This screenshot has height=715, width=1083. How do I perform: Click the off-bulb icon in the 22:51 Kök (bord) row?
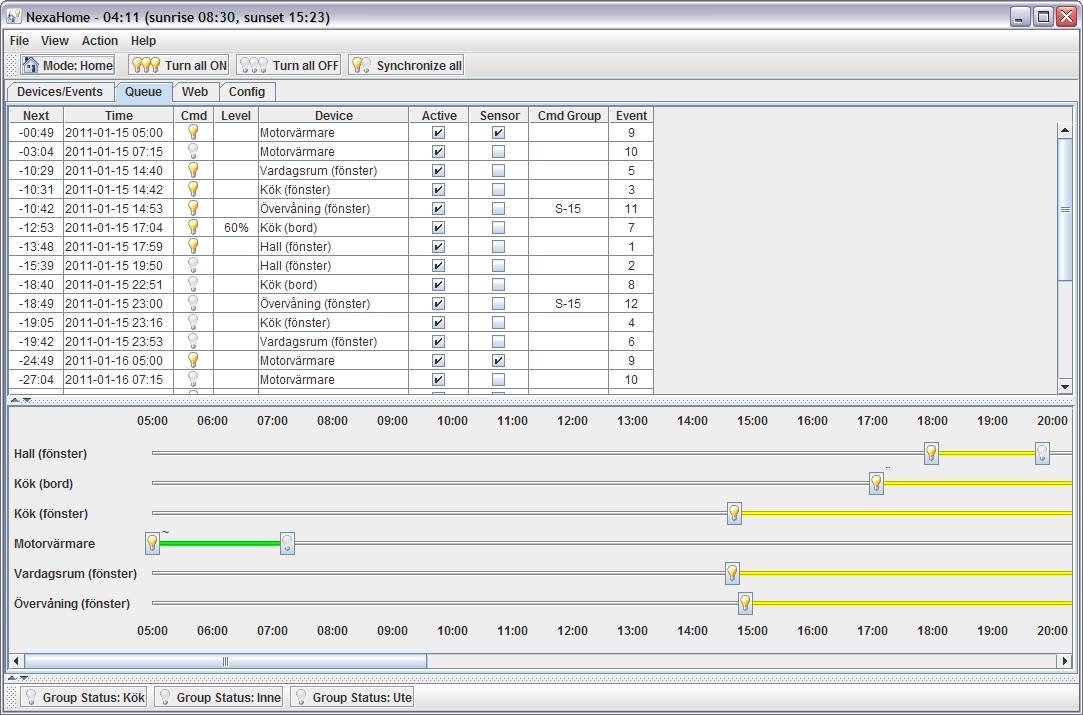pyautogui.click(x=193, y=284)
